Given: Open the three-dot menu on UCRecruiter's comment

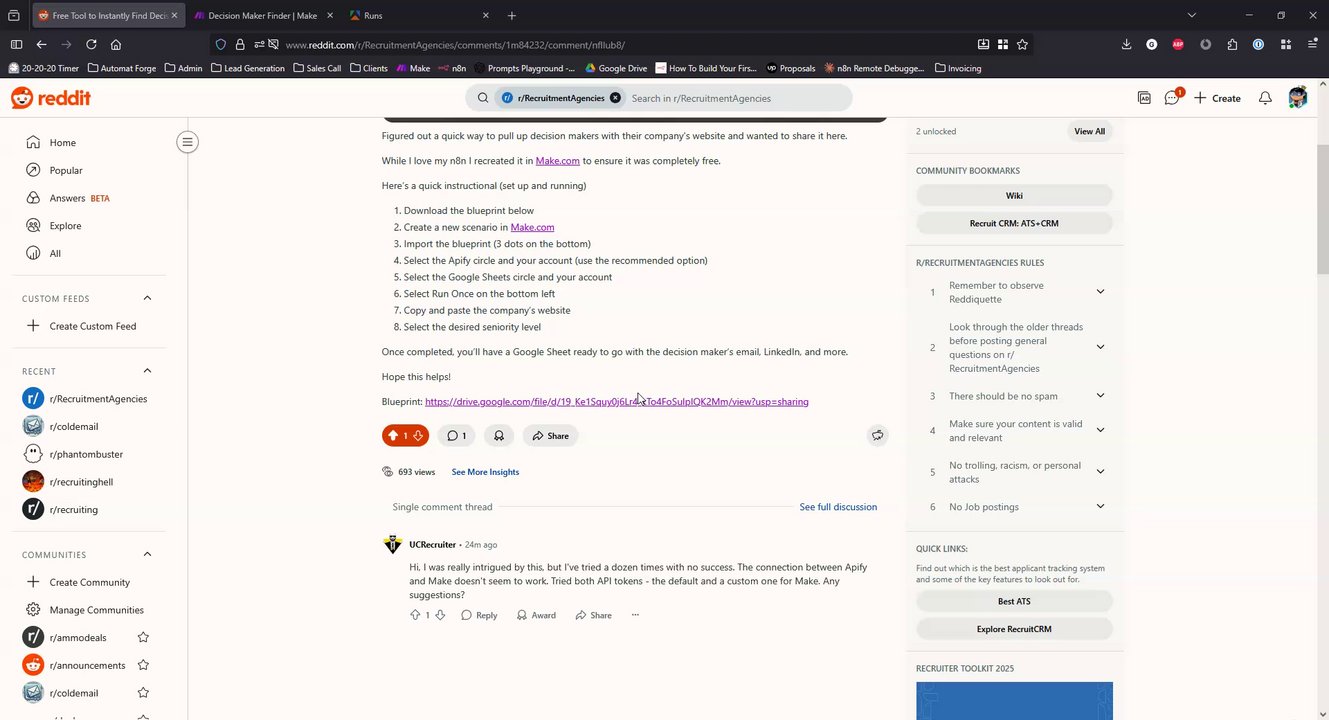Looking at the screenshot, I should coord(635,615).
